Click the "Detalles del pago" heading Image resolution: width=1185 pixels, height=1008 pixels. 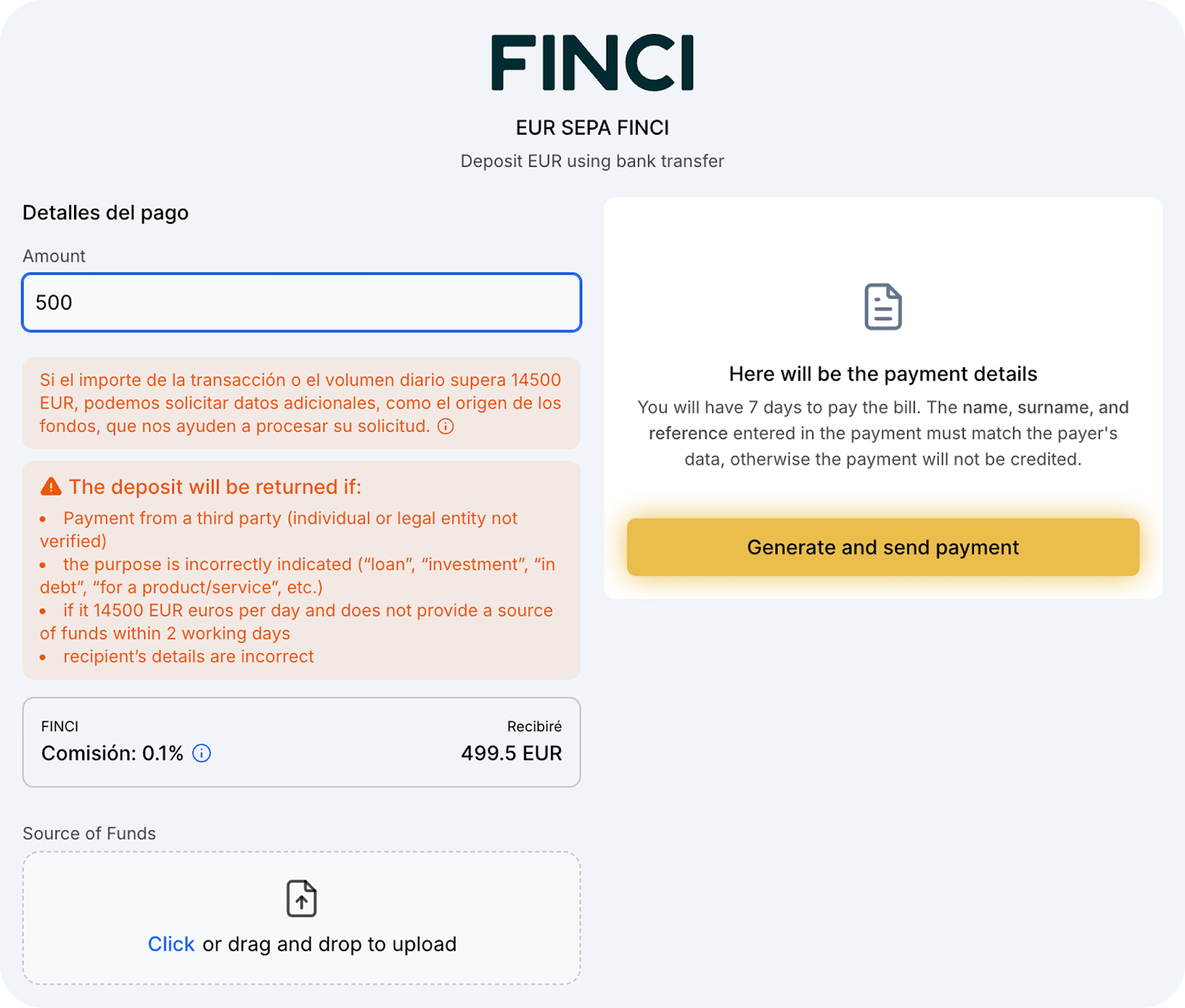point(105,213)
